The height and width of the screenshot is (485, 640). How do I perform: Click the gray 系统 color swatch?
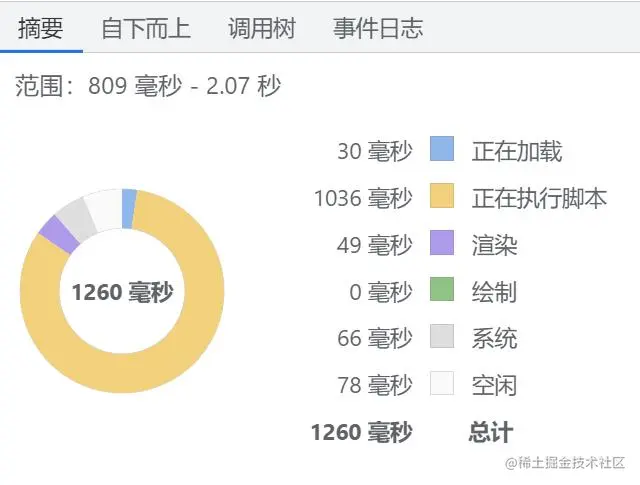[442, 338]
